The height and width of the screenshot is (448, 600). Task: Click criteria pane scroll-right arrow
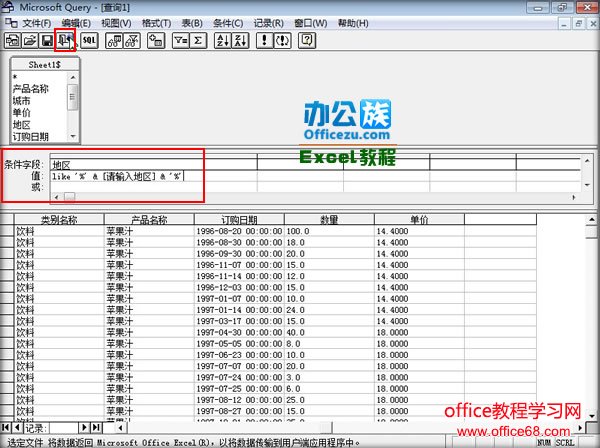tap(574, 197)
